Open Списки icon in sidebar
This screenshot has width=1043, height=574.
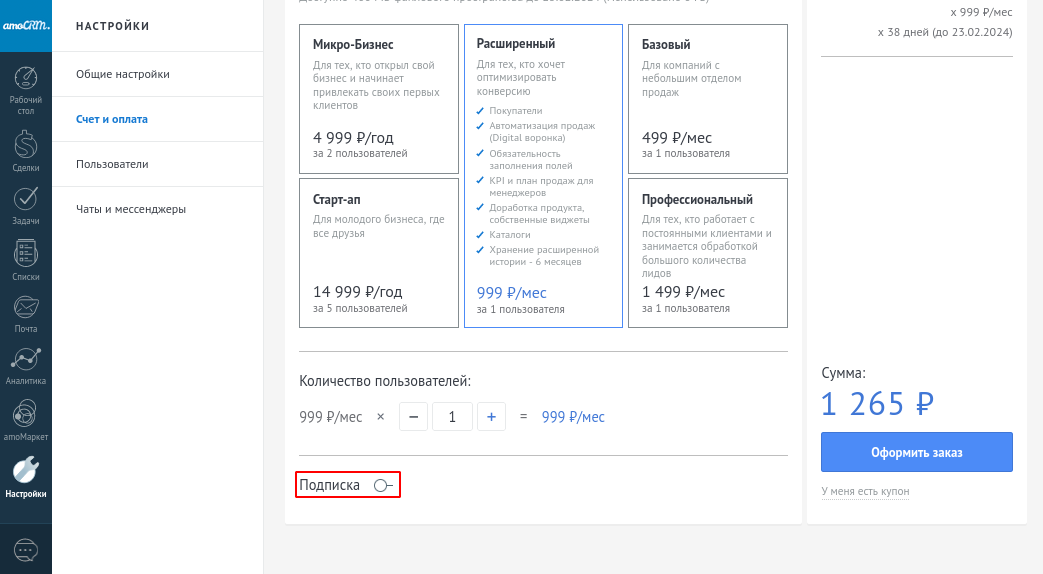26,258
